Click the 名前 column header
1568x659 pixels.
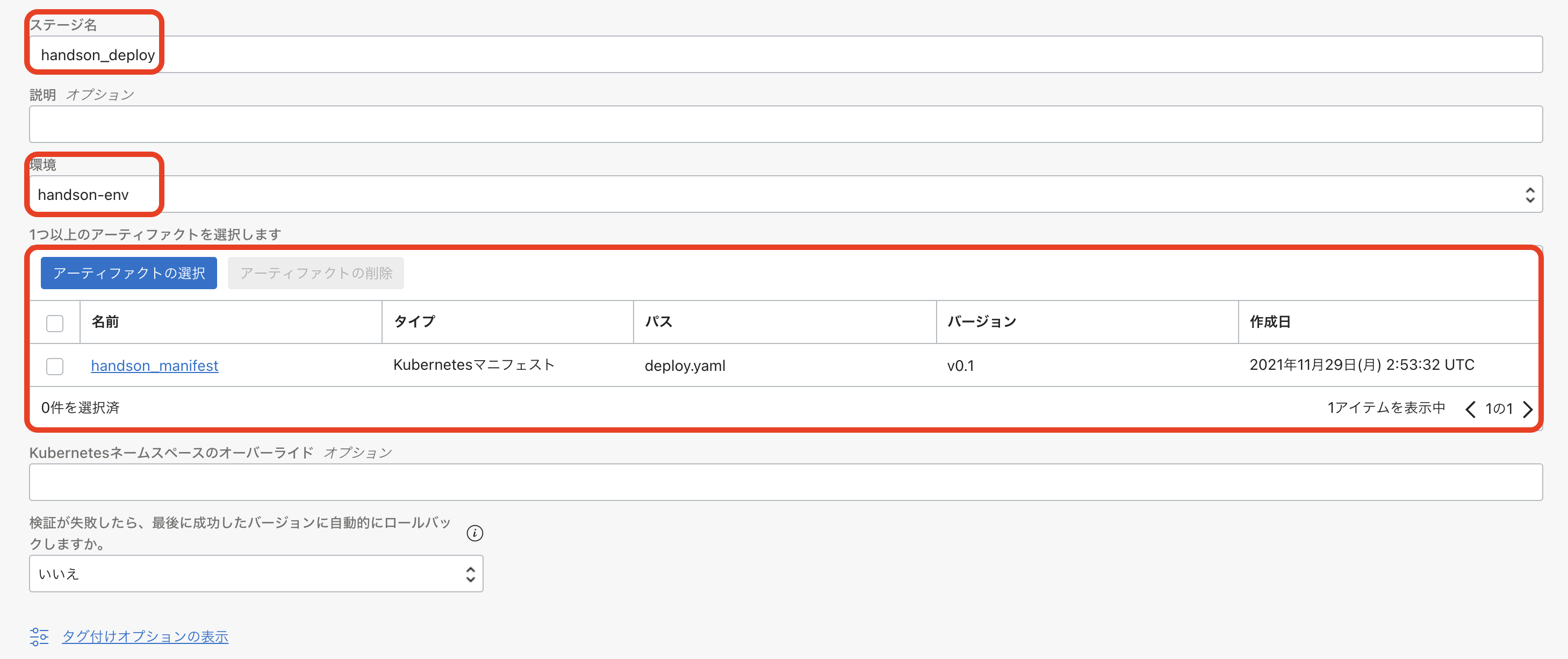105,321
